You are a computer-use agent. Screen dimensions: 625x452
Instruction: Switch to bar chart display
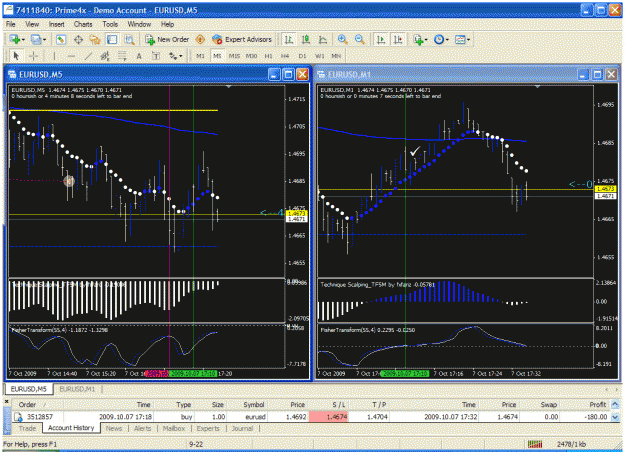click(x=289, y=39)
